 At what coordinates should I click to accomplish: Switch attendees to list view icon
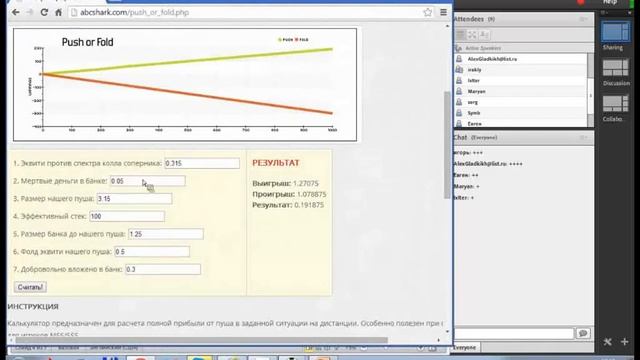click(461, 35)
